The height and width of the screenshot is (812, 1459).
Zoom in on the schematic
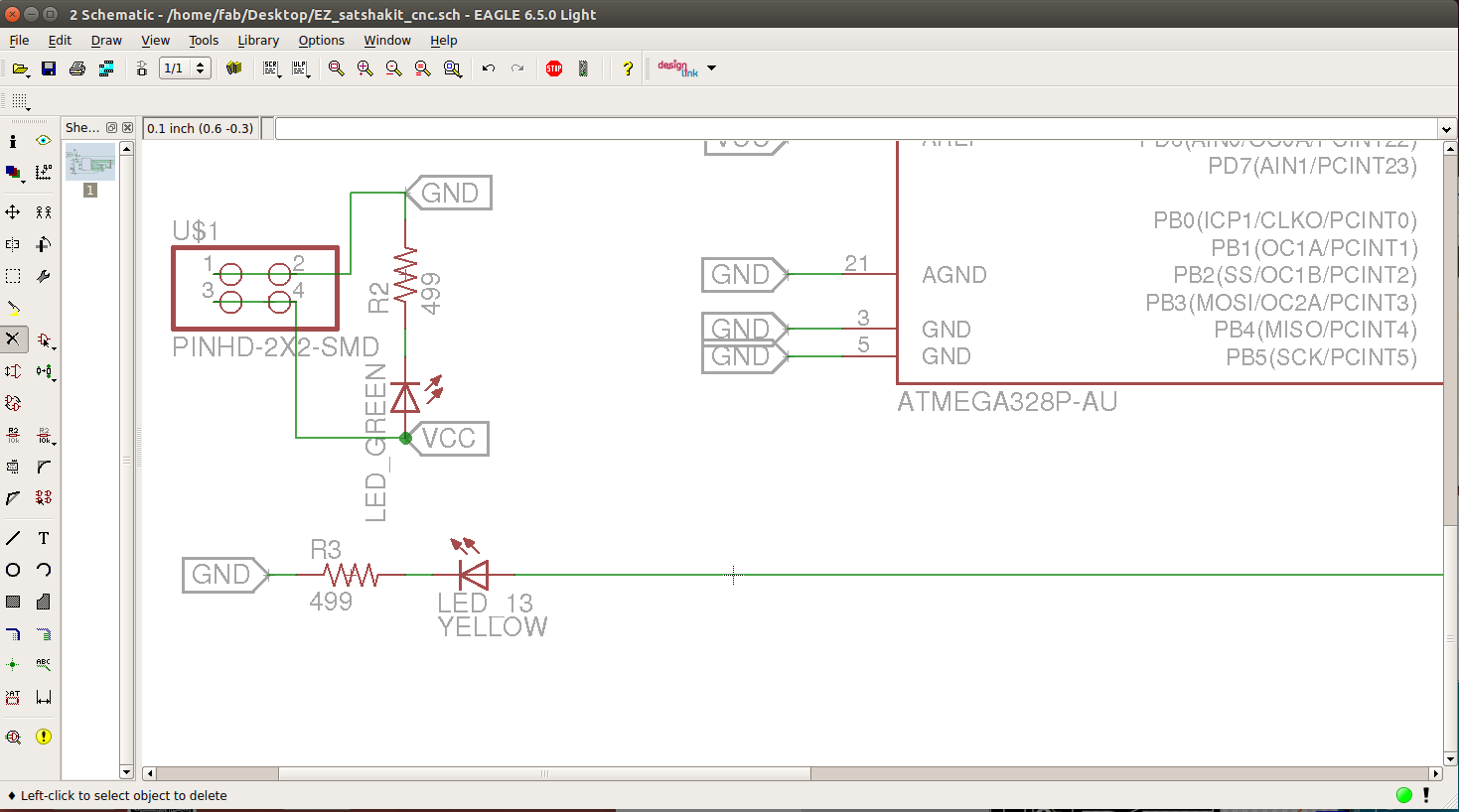click(x=365, y=68)
